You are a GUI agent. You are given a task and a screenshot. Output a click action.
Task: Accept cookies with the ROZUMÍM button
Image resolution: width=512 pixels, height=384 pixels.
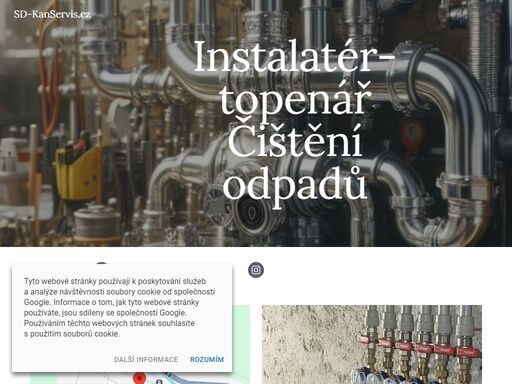207,360
